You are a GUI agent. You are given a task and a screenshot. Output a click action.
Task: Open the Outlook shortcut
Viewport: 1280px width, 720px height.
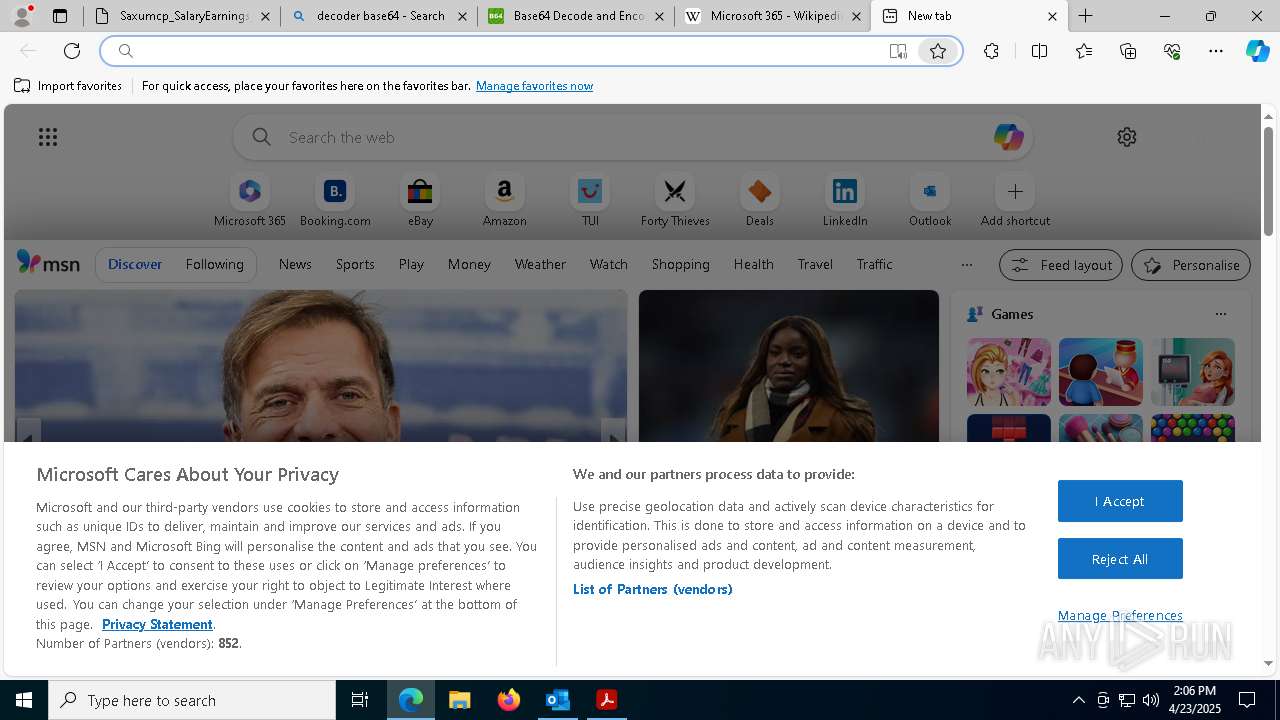pos(930,201)
